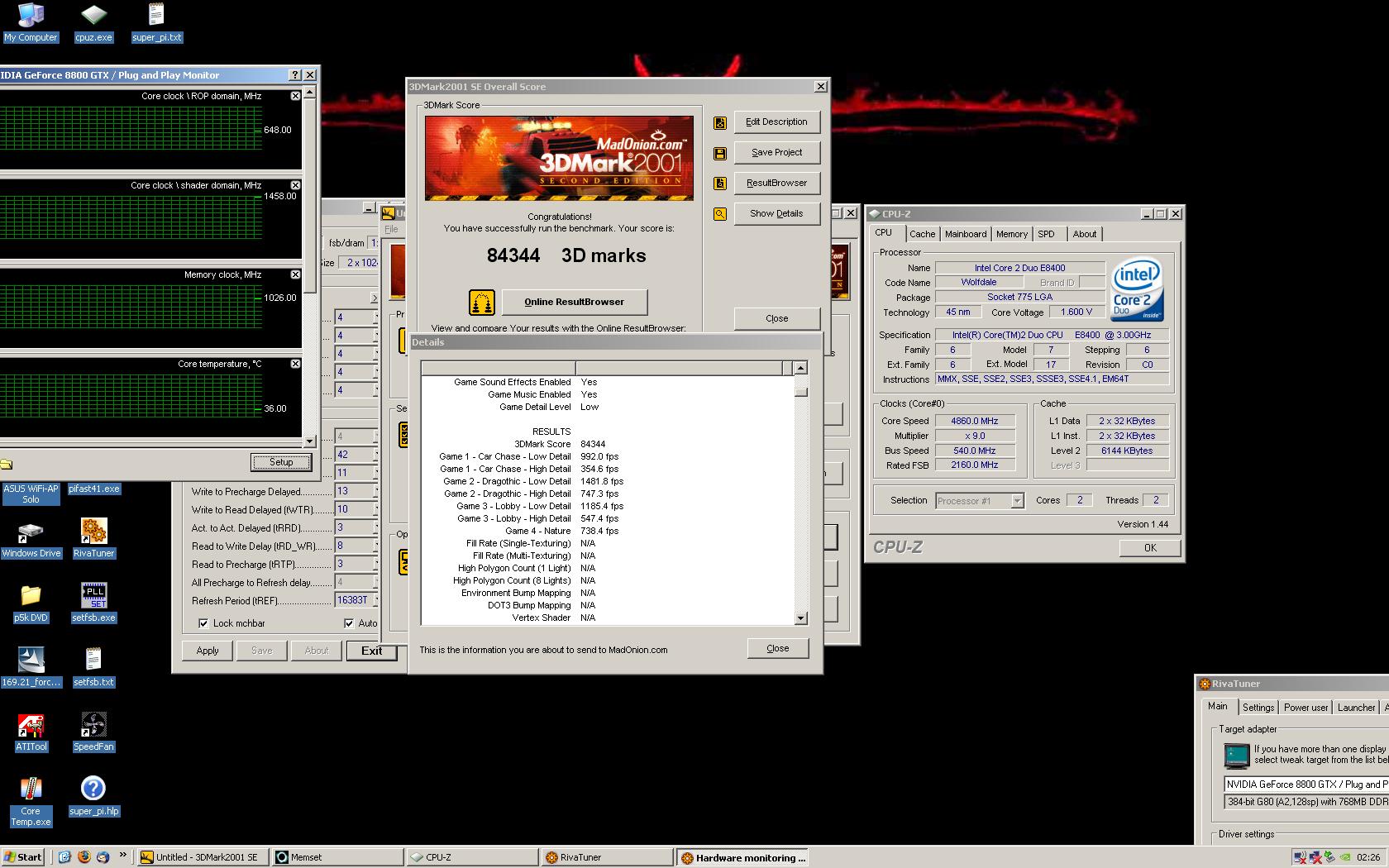Switch to the About tab in CPU-Z
The image size is (1389, 868).
tap(1085, 235)
